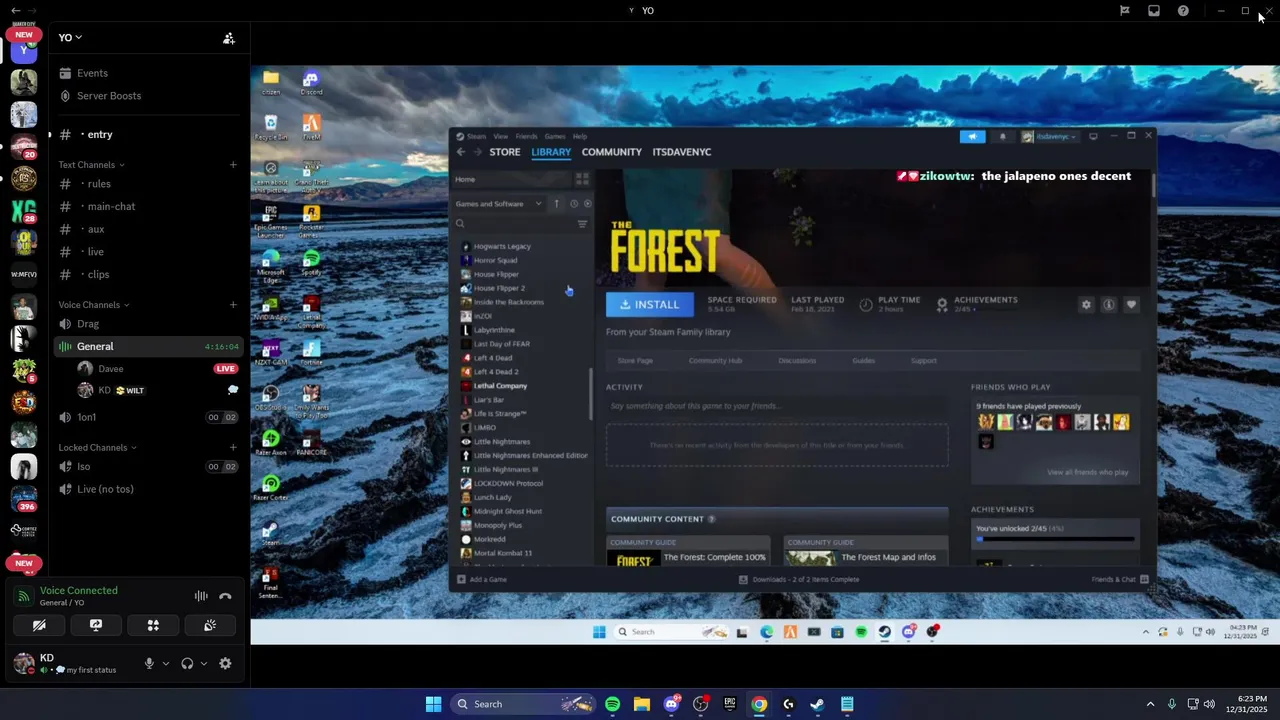Go back with Discord title-bar arrow
Image resolution: width=1280 pixels, height=720 pixels.
(x=15, y=10)
